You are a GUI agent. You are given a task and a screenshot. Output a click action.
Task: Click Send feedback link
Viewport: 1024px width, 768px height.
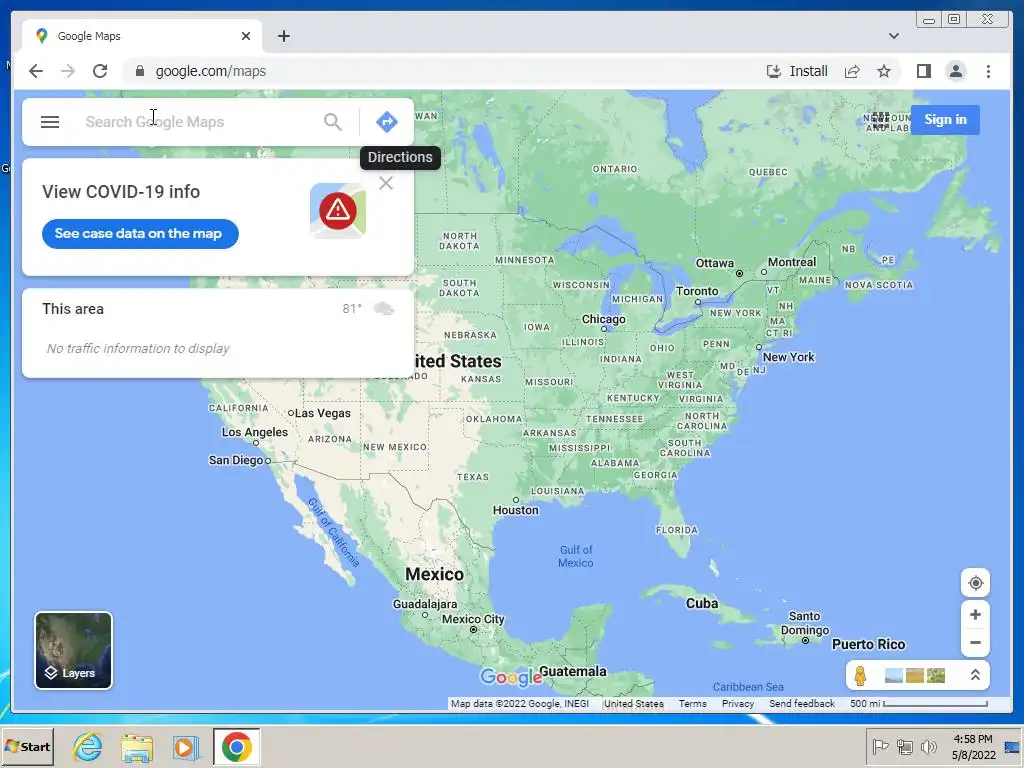point(801,703)
